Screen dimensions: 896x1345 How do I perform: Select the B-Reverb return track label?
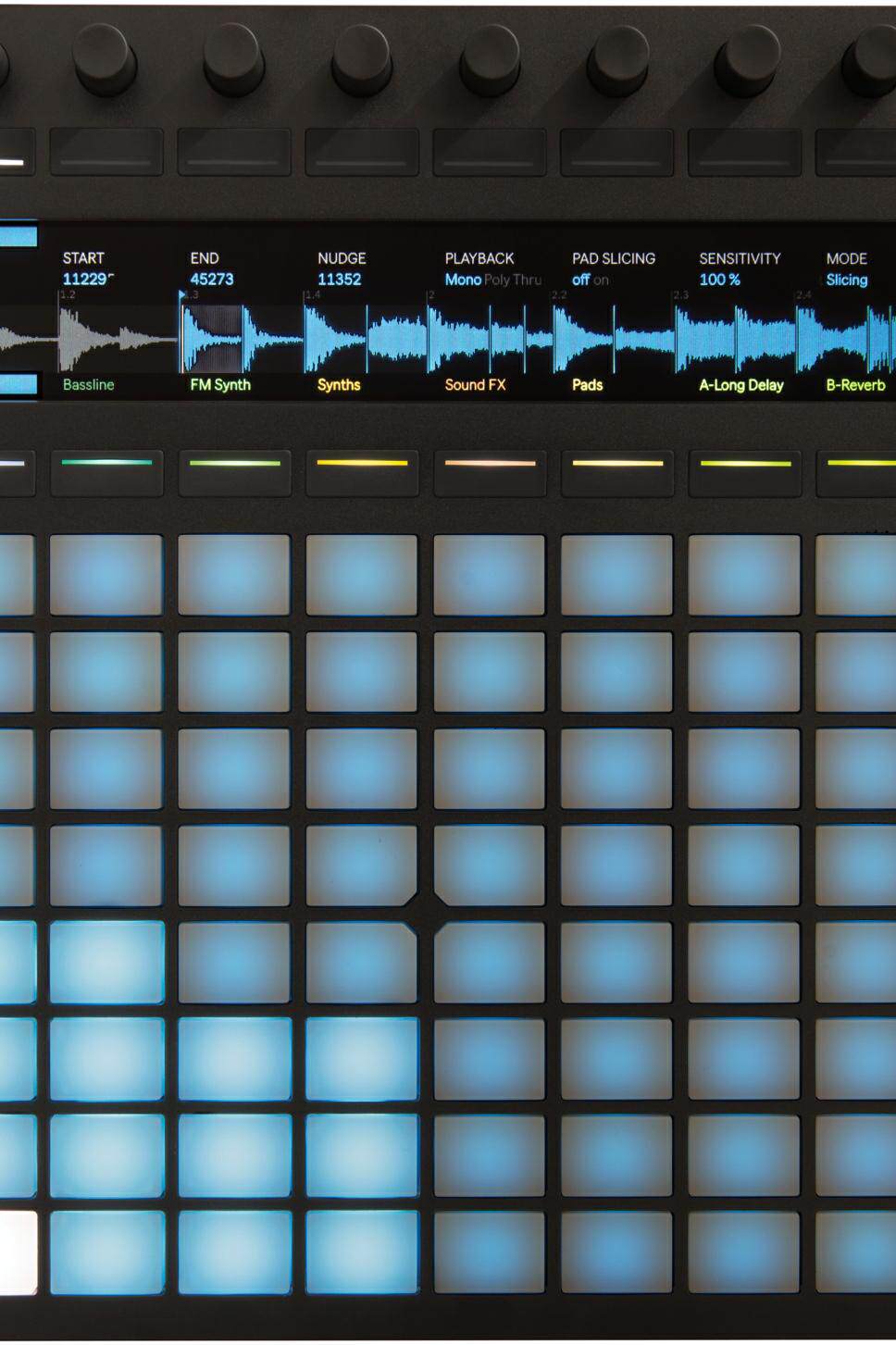[855, 384]
